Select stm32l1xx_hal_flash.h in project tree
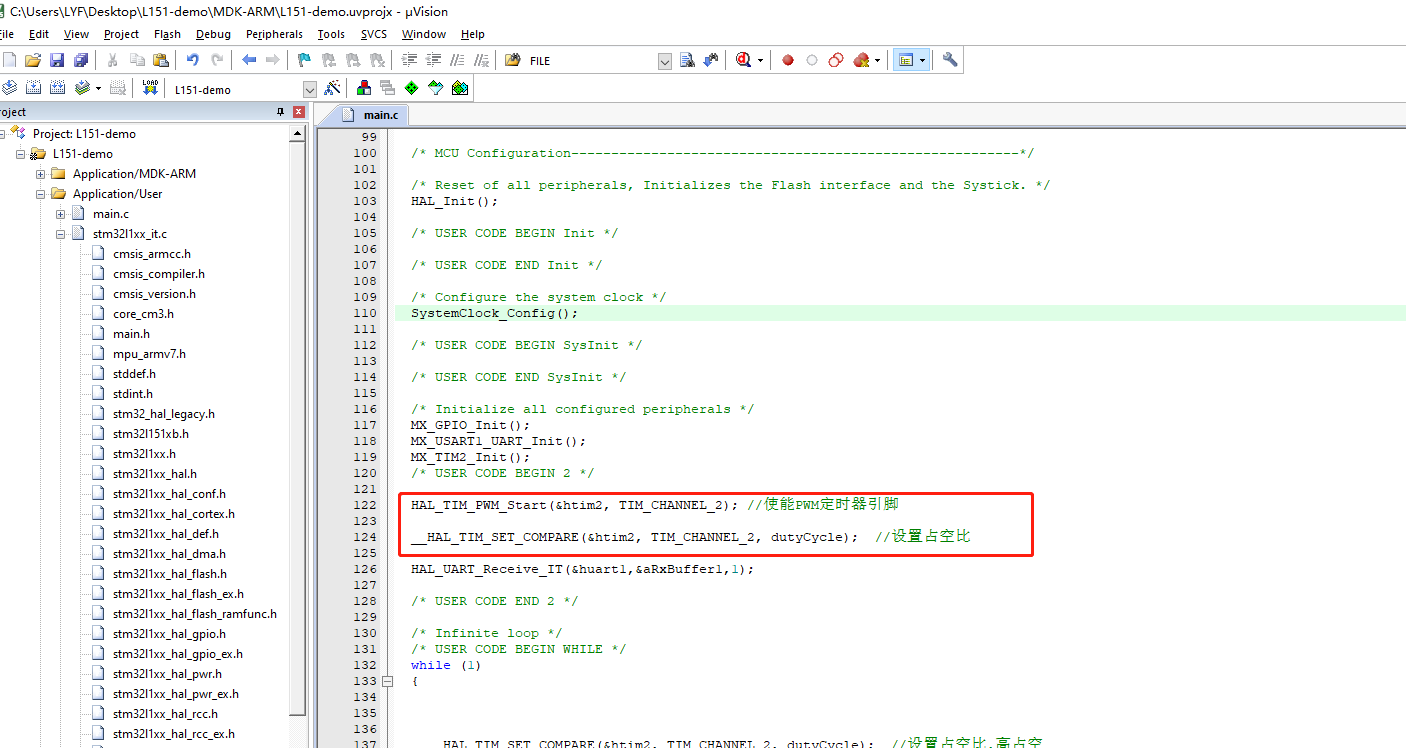1406x748 pixels. click(x=170, y=573)
